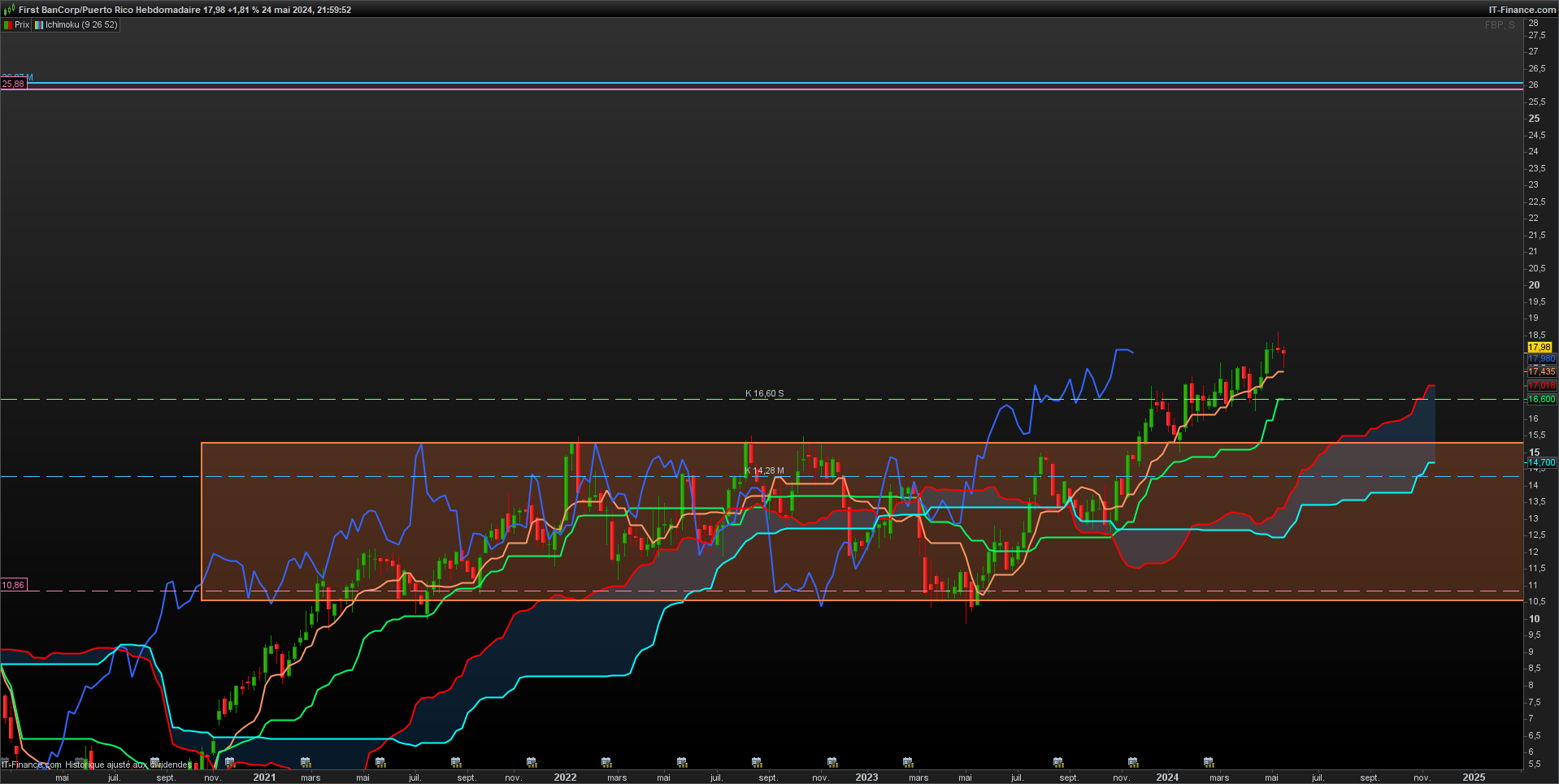Select the K 14,28 M horizontal line label
Screen dimensions: 1559x784
click(765, 470)
